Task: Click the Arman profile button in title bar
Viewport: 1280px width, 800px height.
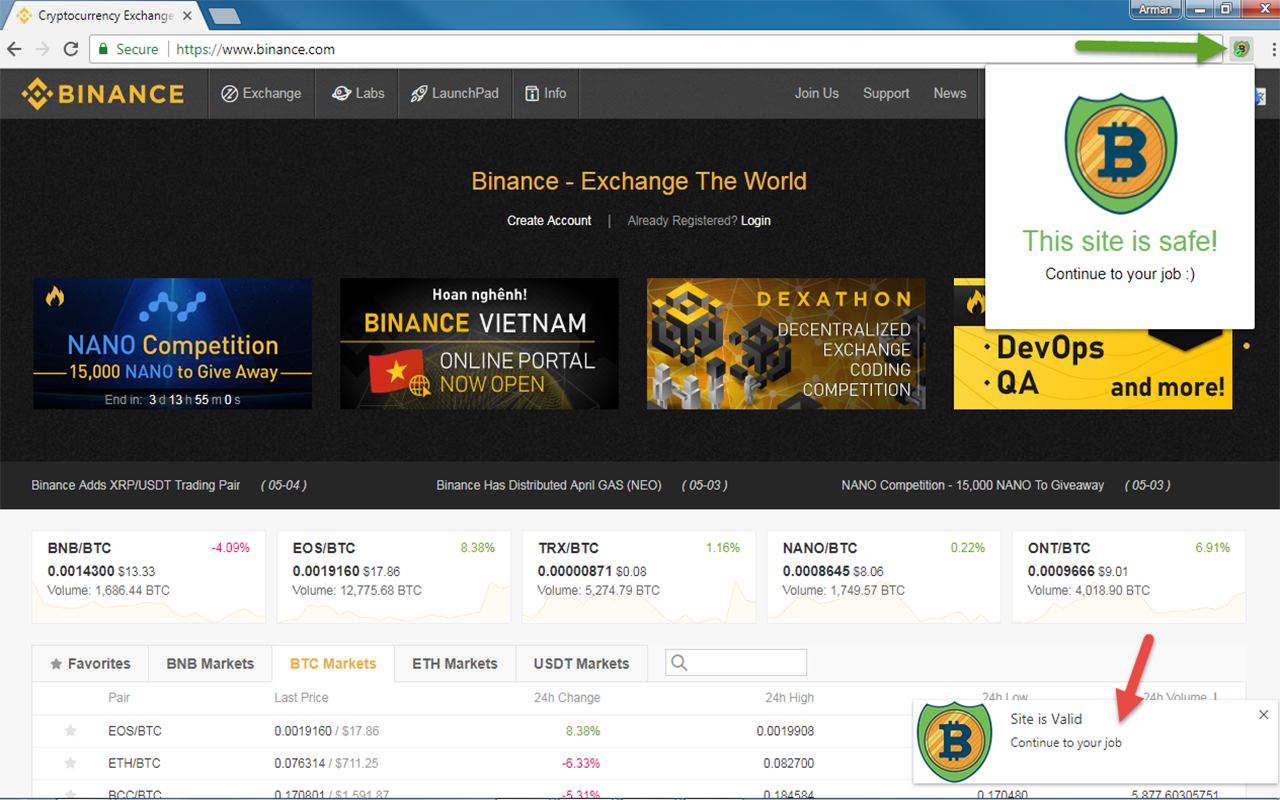Action: [1155, 9]
